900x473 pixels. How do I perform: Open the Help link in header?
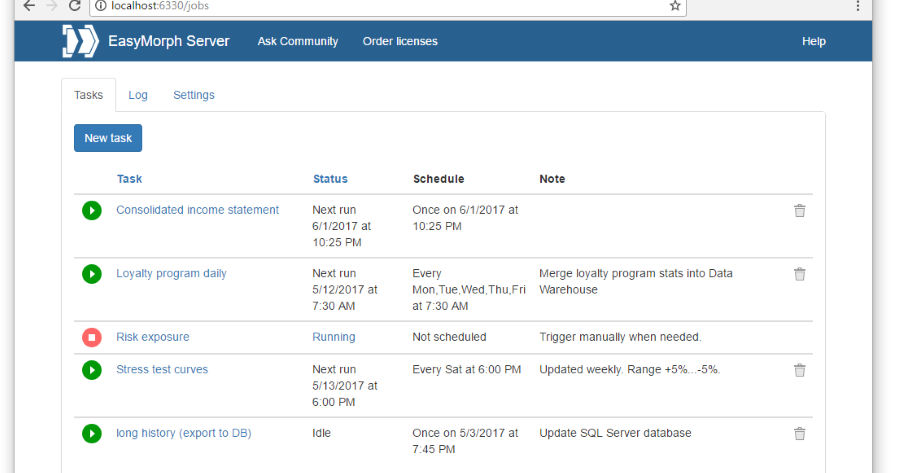click(813, 42)
